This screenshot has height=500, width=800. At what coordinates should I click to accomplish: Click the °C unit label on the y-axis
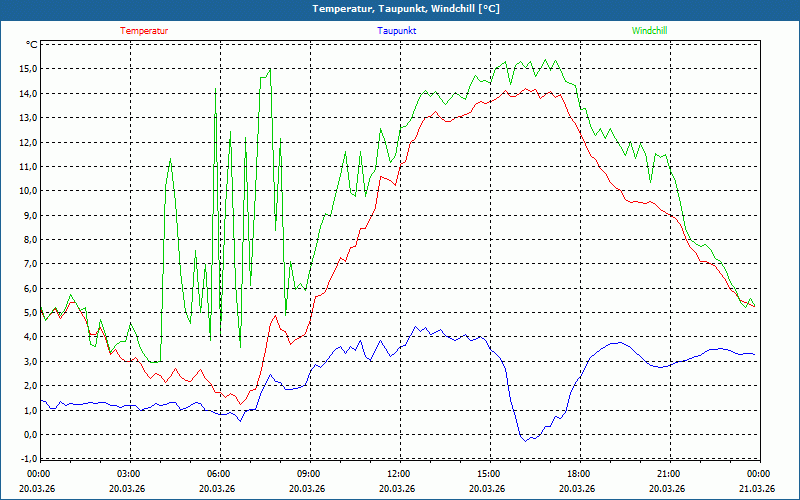click(32, 45)
